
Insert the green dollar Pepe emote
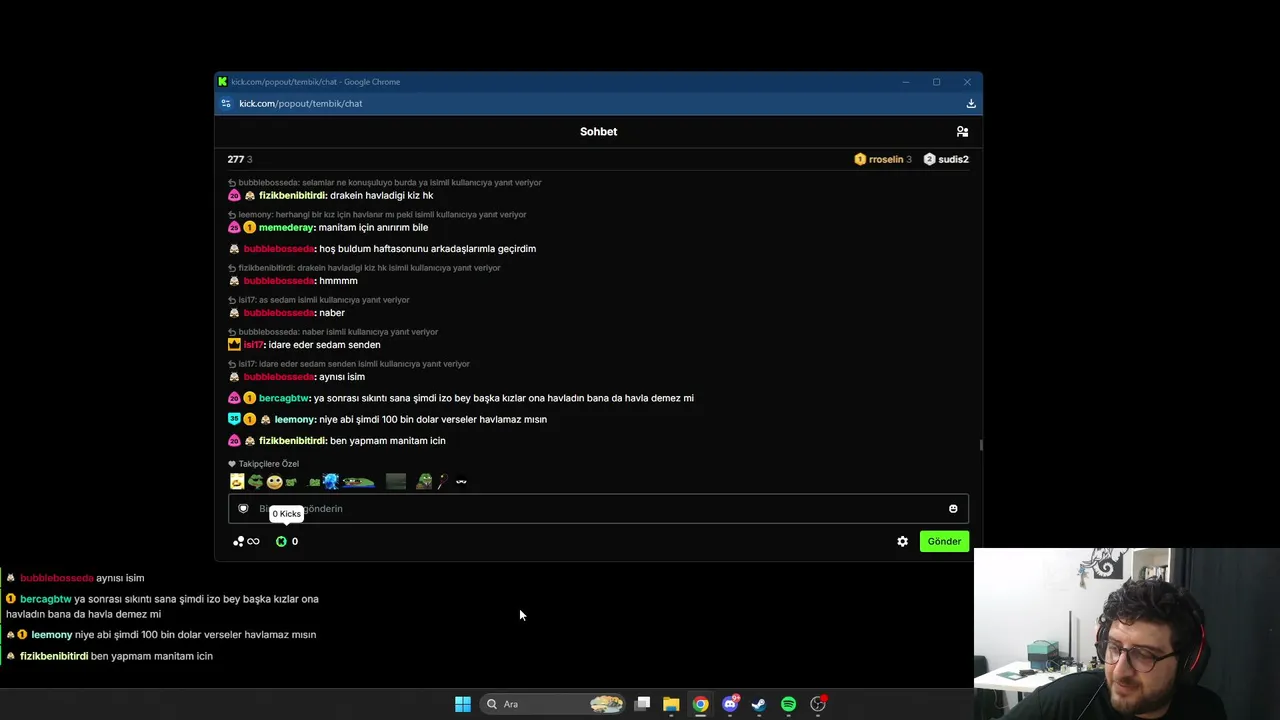(255, 482)
